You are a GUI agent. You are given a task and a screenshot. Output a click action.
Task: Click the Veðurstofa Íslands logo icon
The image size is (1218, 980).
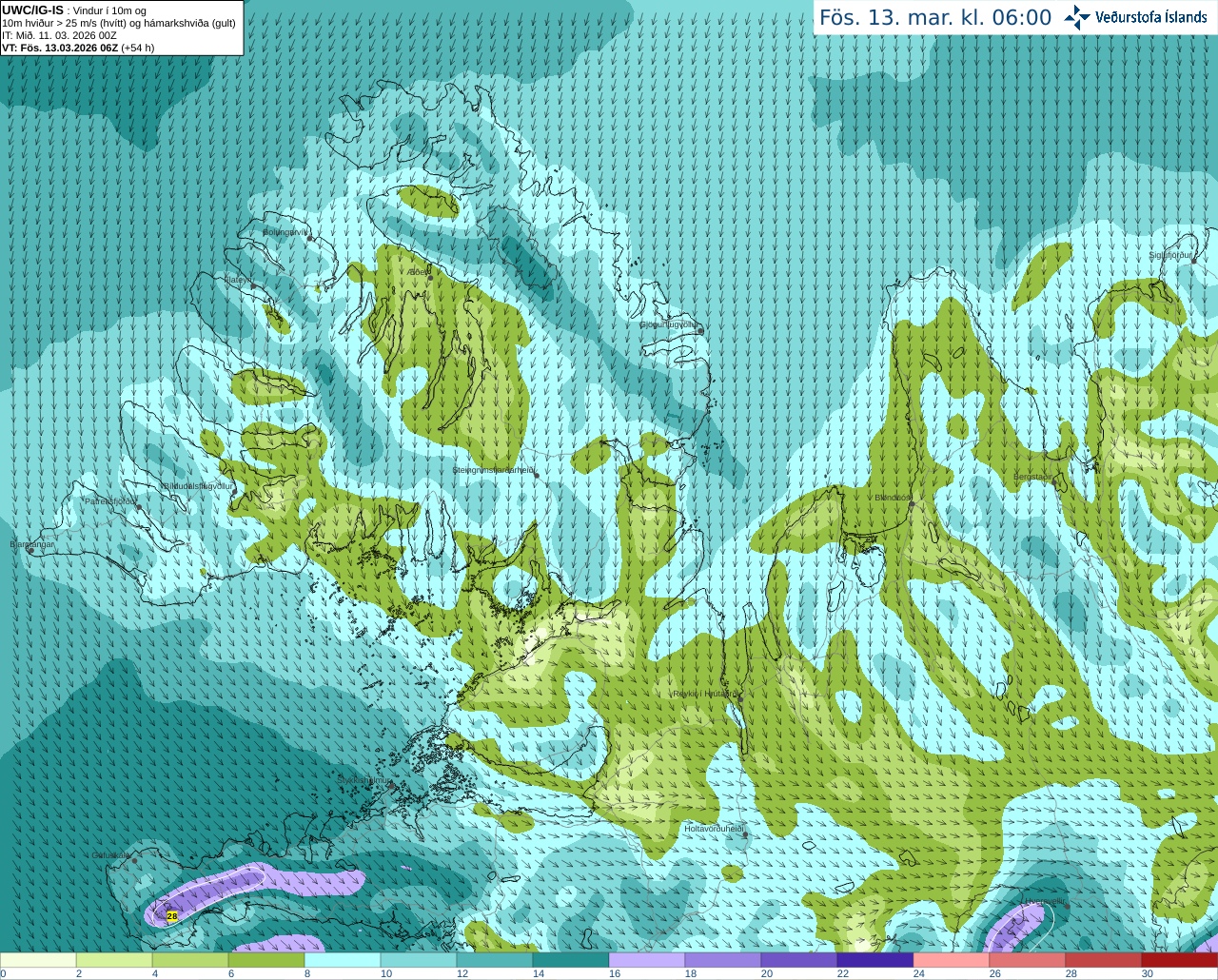(x=1076, y=17)
